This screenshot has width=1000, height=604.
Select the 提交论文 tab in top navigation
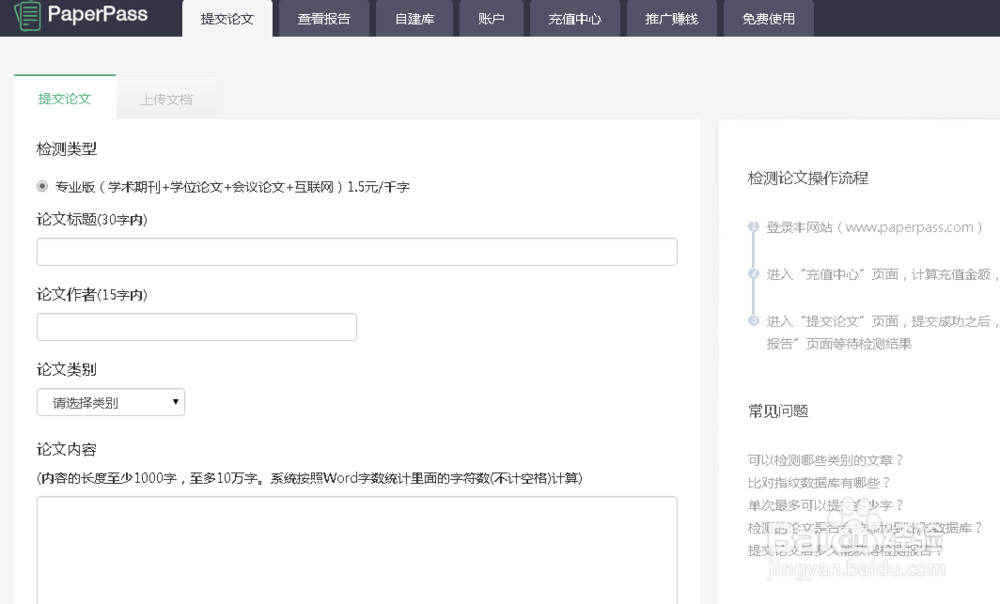click(227, 19)
